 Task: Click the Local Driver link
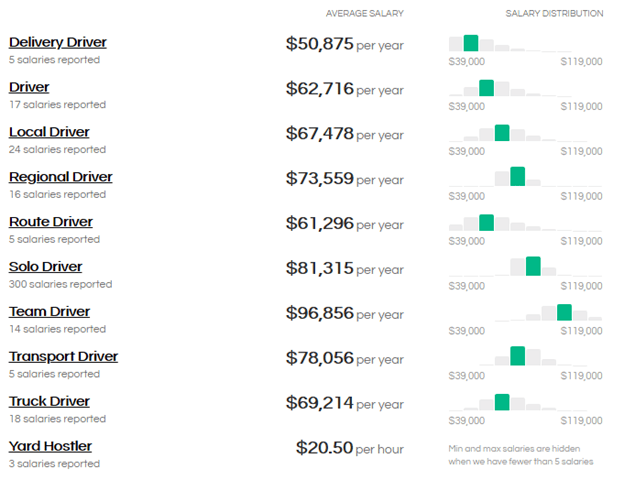pos(49,132)
